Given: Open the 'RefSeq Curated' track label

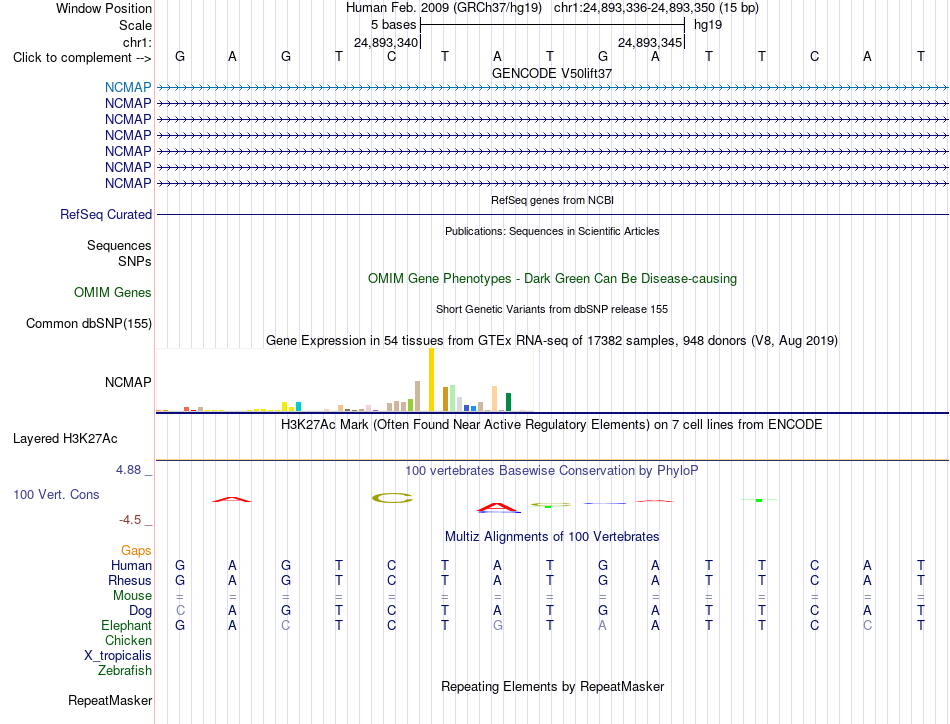Looking at the screenshot, I should pyautogui.click(x=106, y=214).
